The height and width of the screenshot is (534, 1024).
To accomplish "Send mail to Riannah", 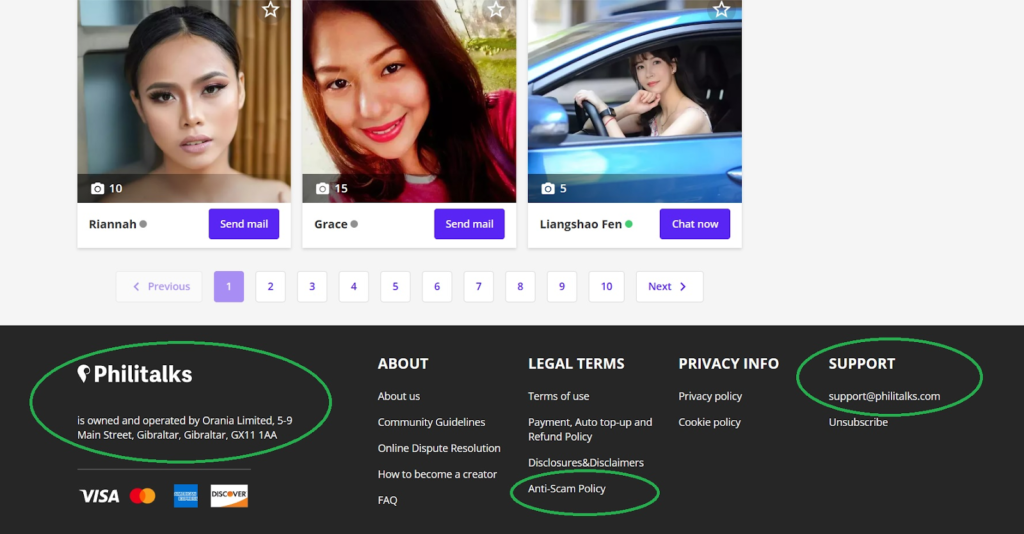I will tap(244, 224).
